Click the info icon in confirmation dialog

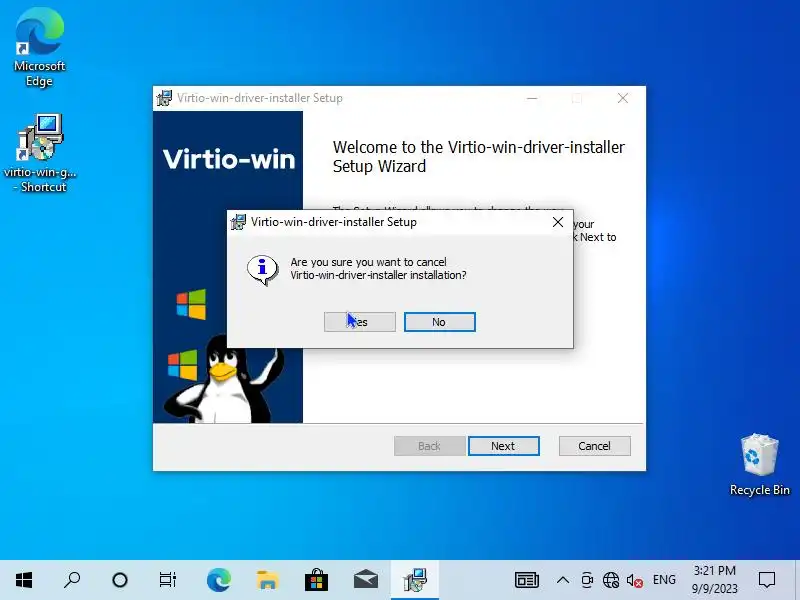[262, 269]
